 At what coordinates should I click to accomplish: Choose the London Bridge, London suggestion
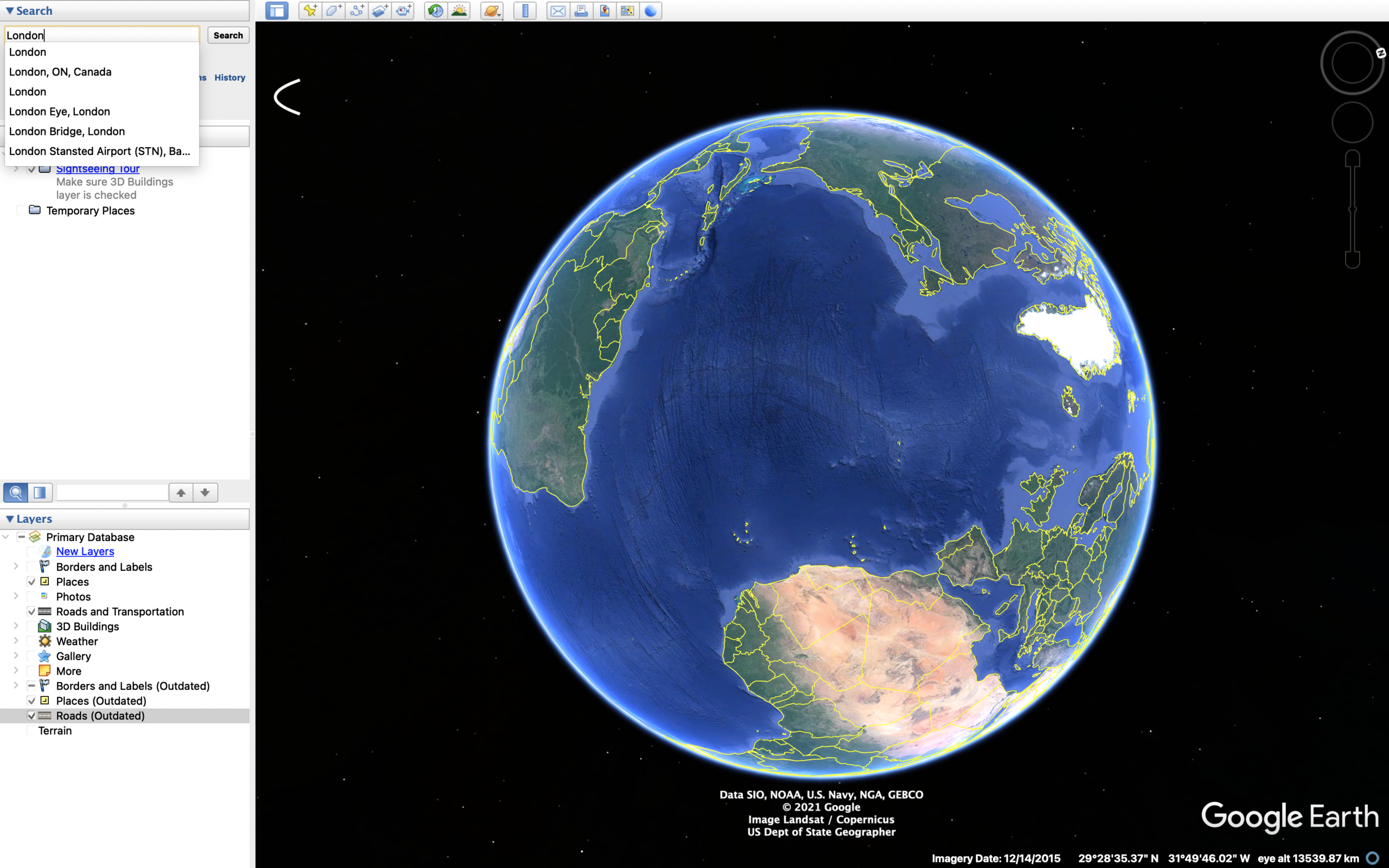[102, 132]
